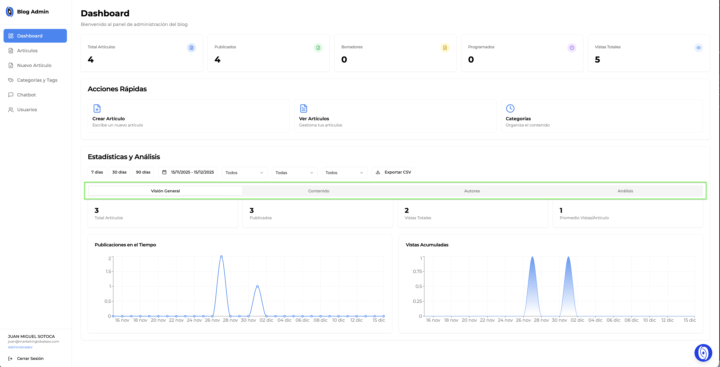Click the Organiza el contenido description

[528, 125]
